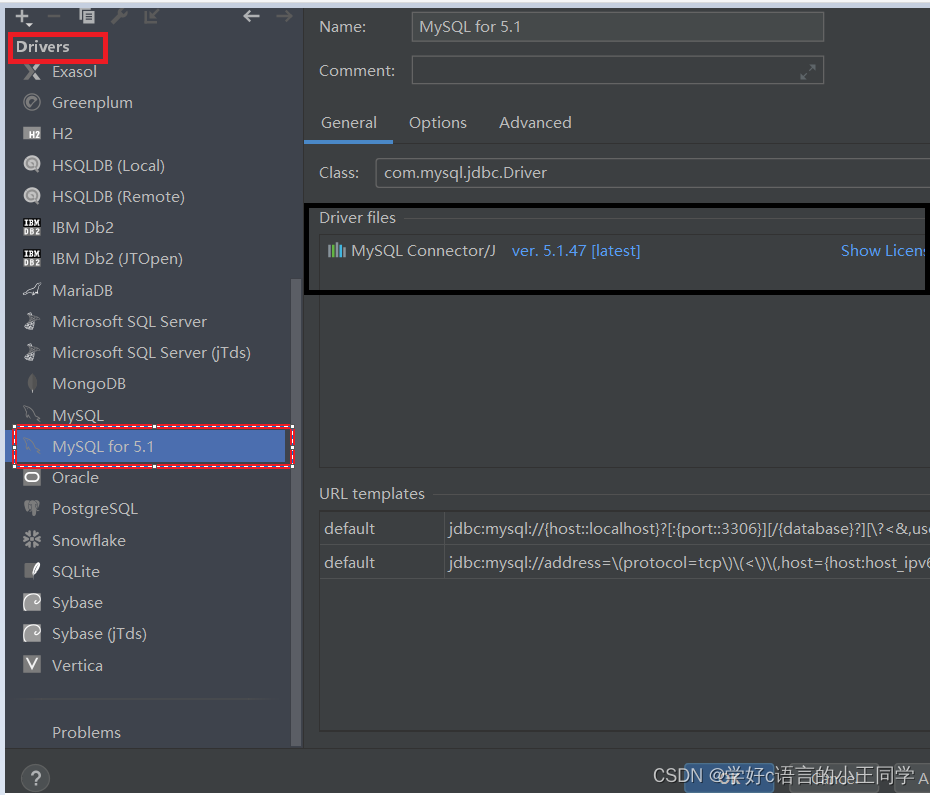Select the SQLite feather icon

tap(32, 571)
